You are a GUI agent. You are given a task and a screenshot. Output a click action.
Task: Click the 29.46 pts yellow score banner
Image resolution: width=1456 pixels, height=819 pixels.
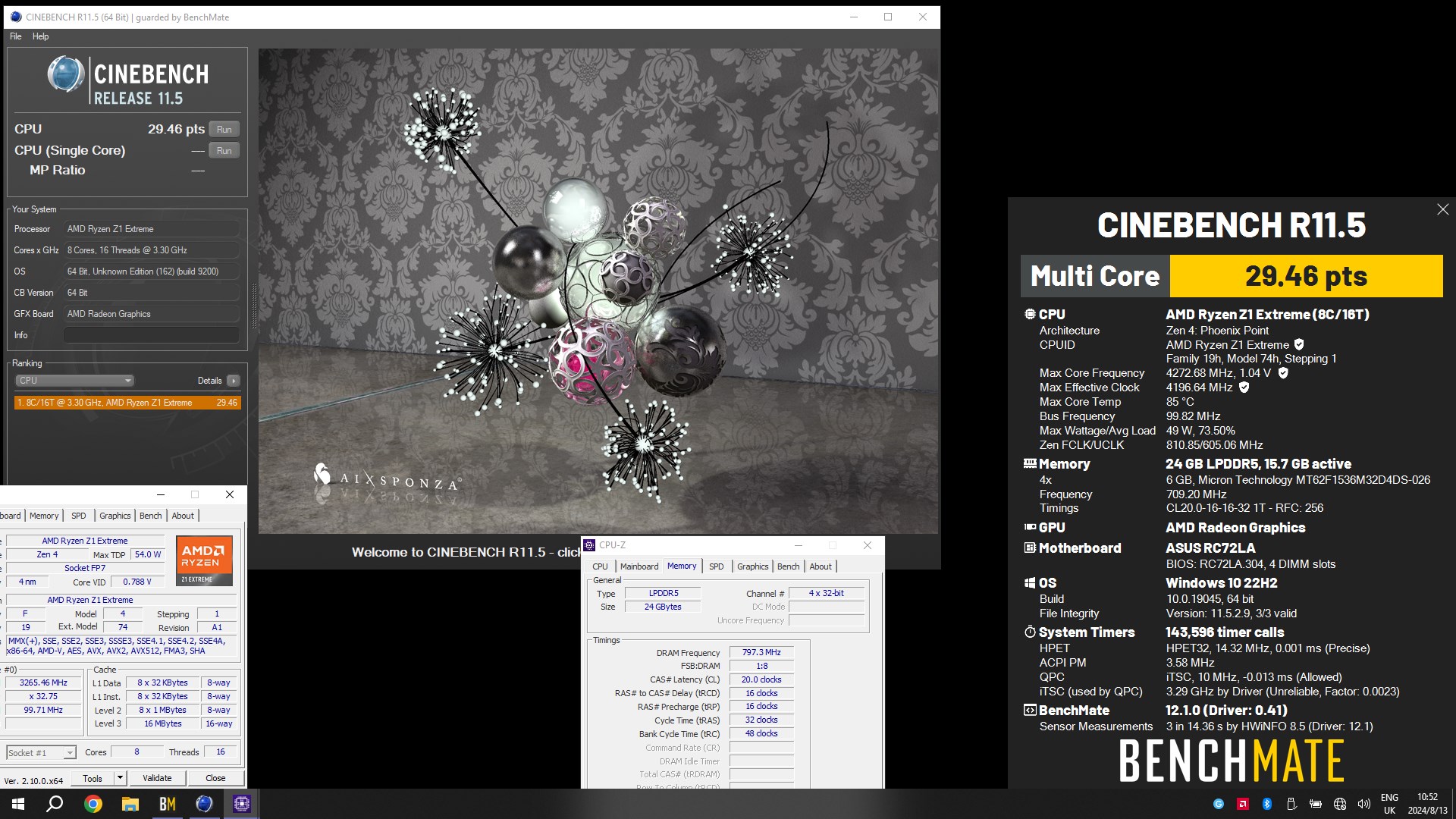(x=1306, y=276)
